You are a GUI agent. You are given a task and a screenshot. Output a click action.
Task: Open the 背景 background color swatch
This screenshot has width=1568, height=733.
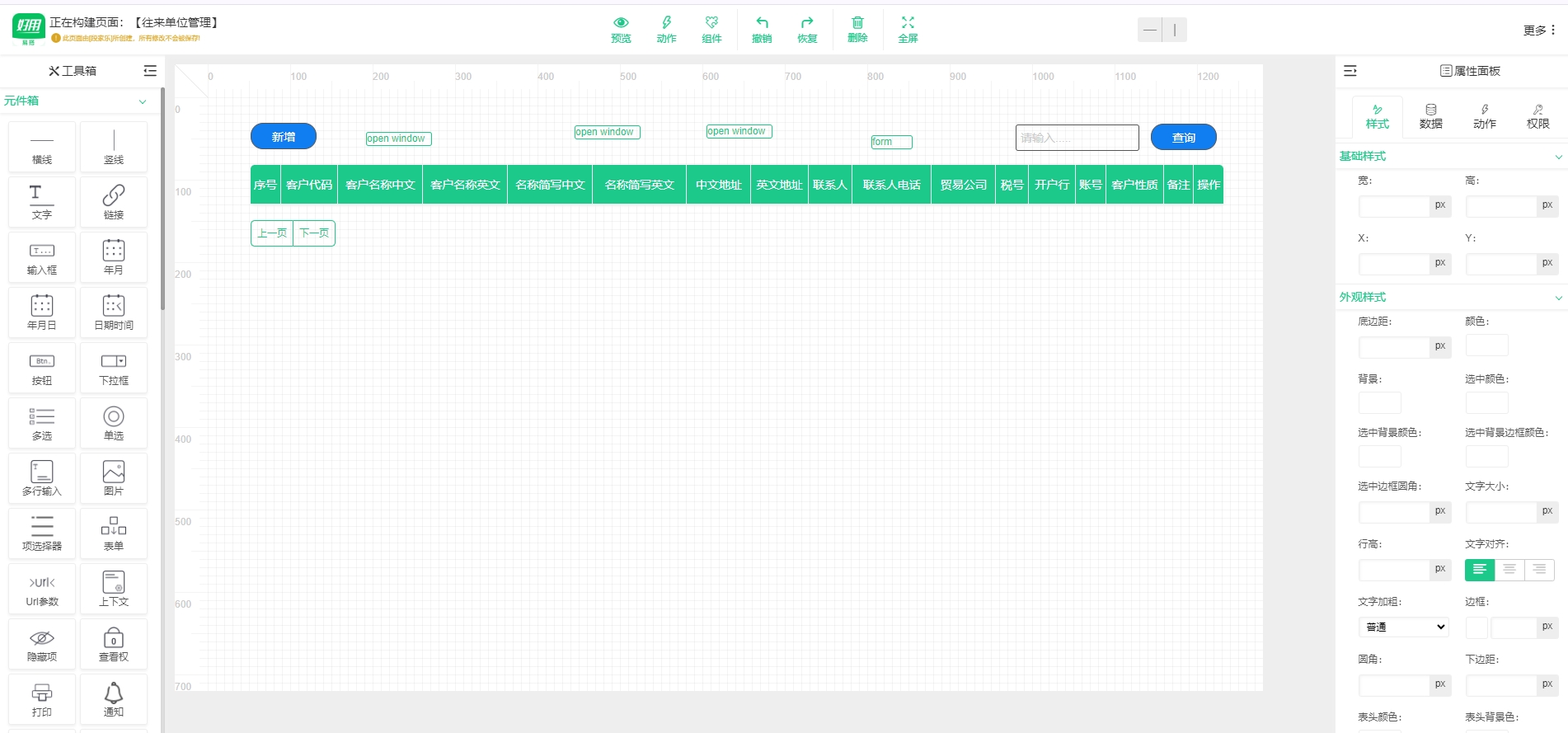1380,403
